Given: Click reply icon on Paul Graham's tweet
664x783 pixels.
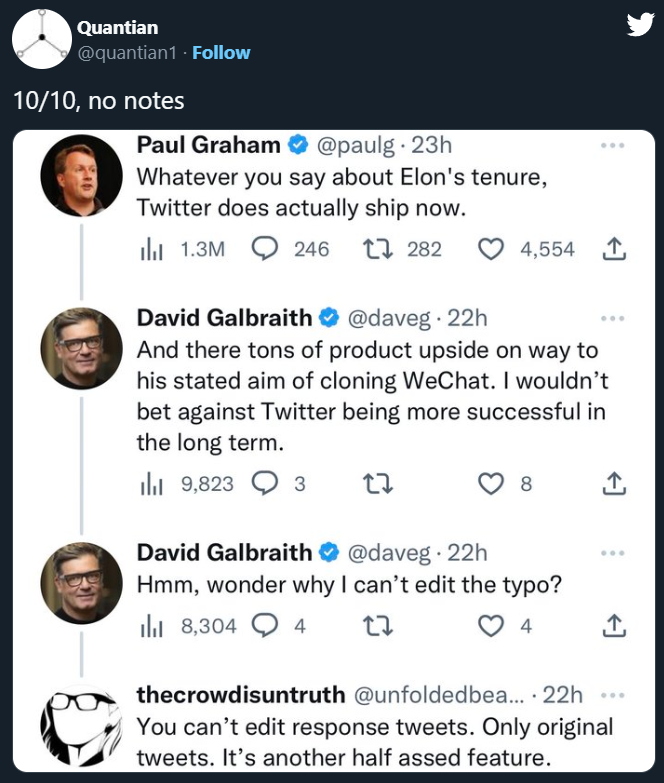Looking at the screenshot, I should 264,249.
